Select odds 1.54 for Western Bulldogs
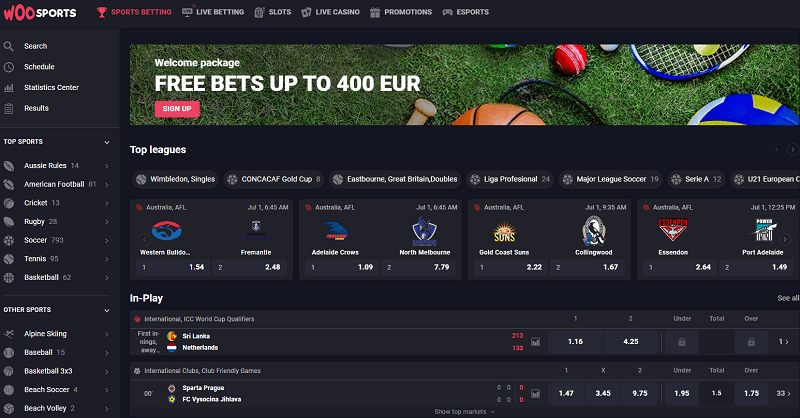The width and height of the screenshot is (800, 418). pos(173,267)
